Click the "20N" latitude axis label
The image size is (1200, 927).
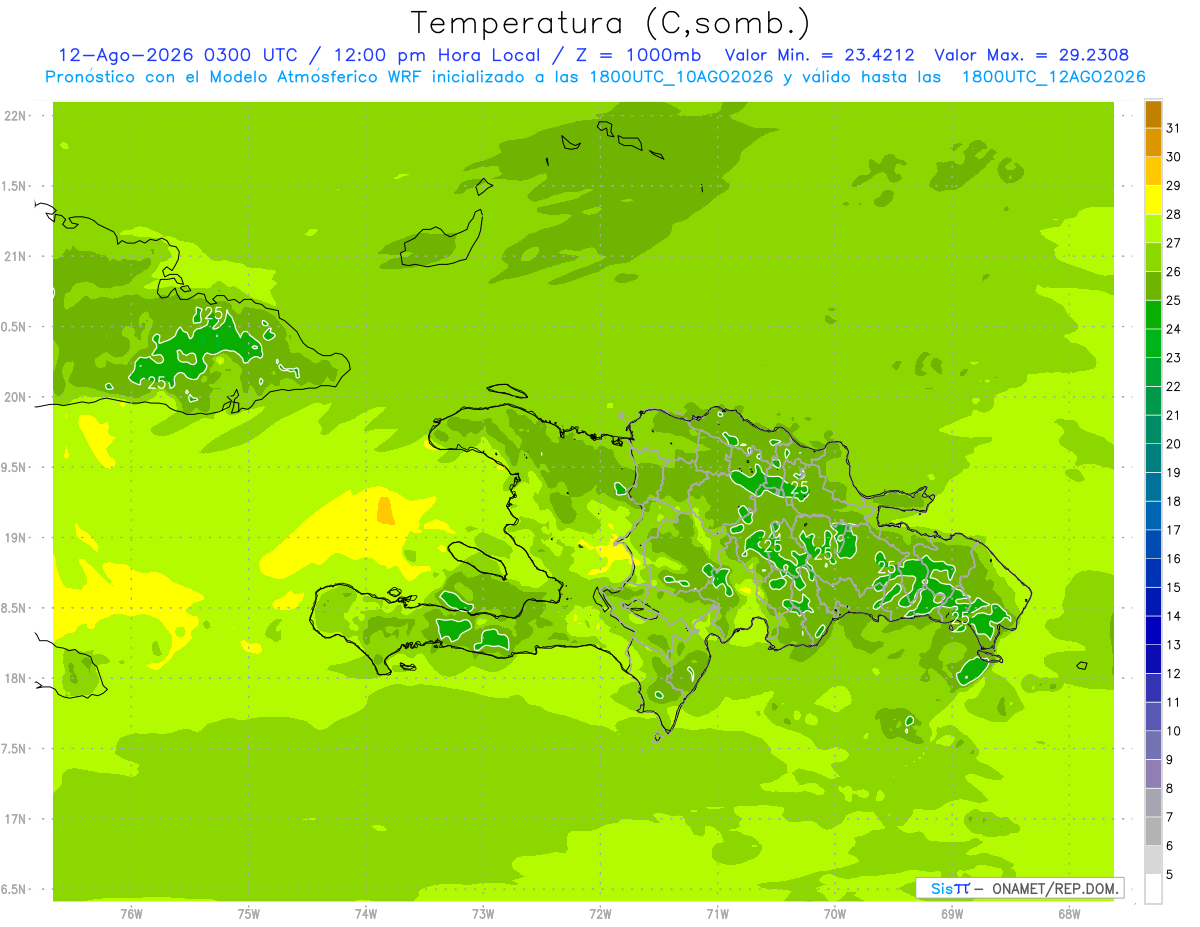(x=15, y=397)
